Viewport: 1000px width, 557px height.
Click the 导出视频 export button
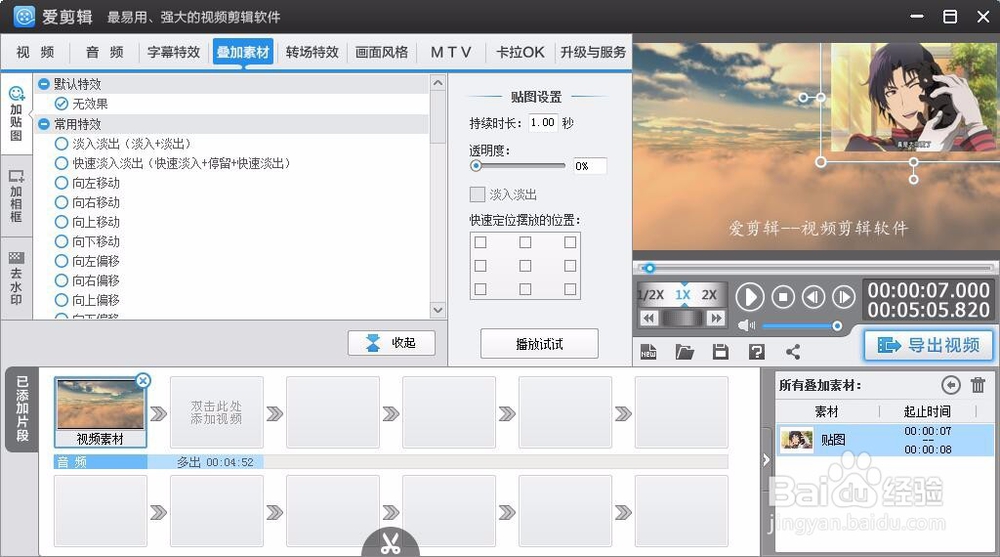click(x=928, y=345)
